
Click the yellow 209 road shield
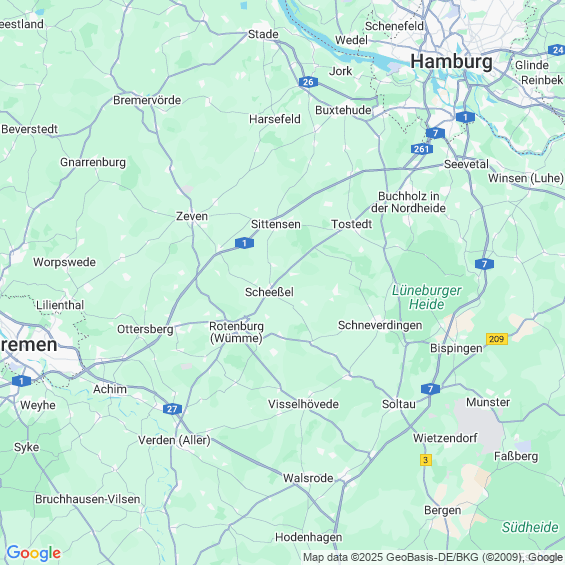point(497,339)
